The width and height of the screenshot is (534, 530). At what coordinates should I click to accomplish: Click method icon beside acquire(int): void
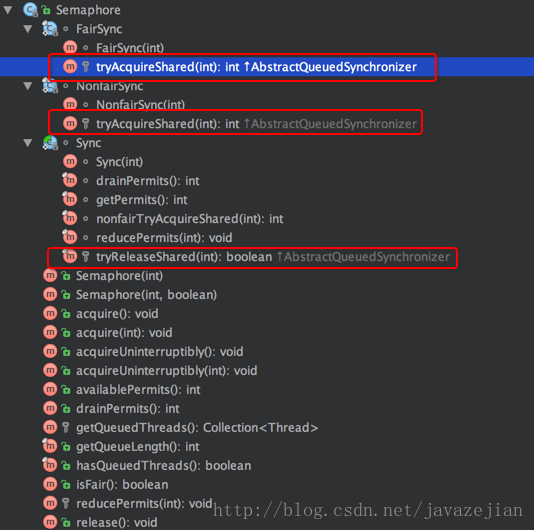(x=50, y=332)
